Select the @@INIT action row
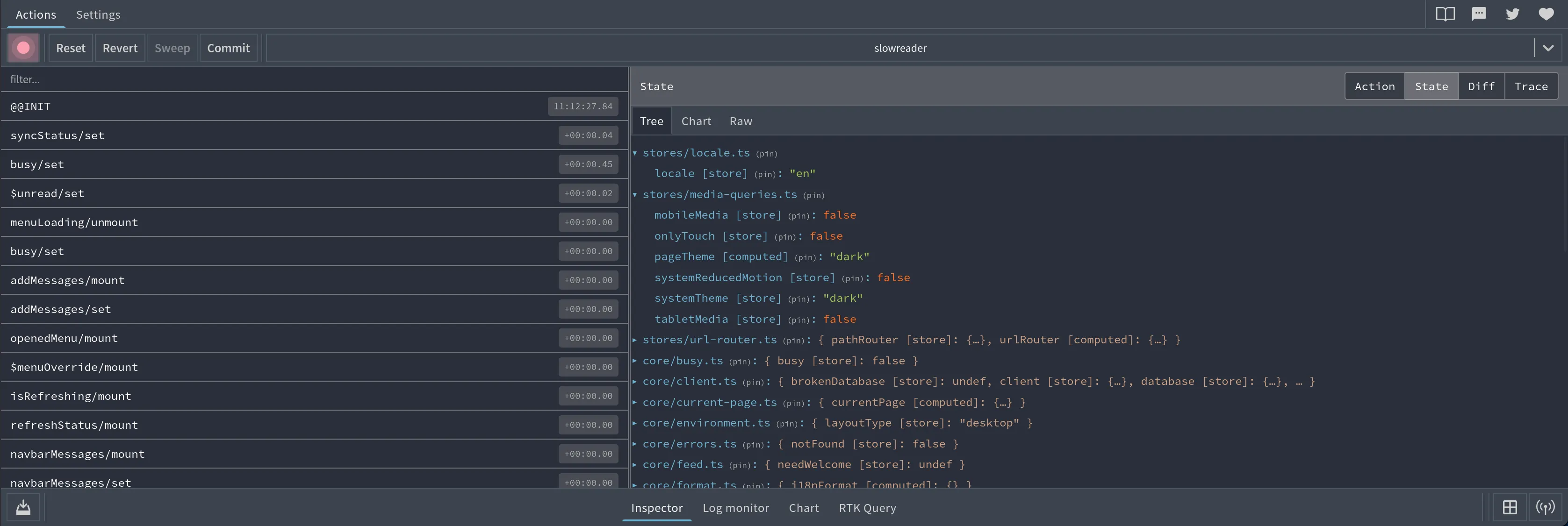This screenshot has width=1568, height=526. coord(314,107)
